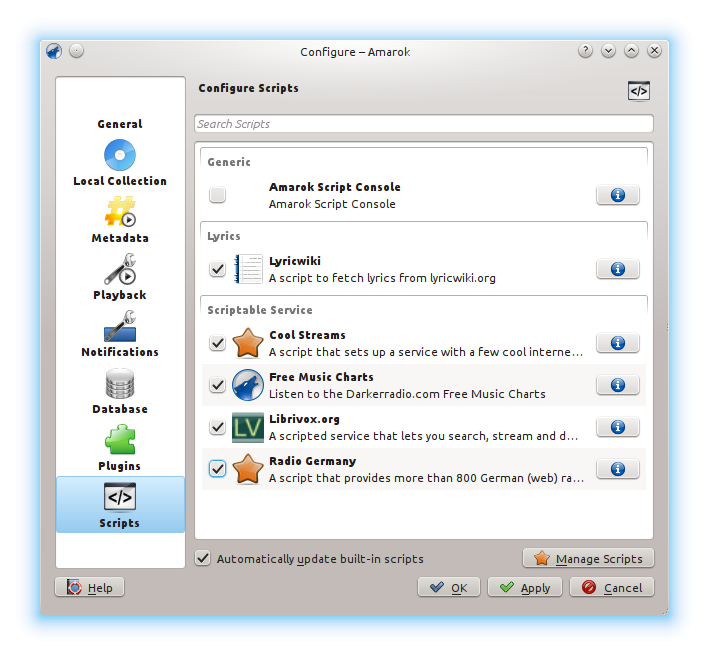Select the 'Amarok Script Console' title text
This screenshot has height=655, width=709.
335,187
